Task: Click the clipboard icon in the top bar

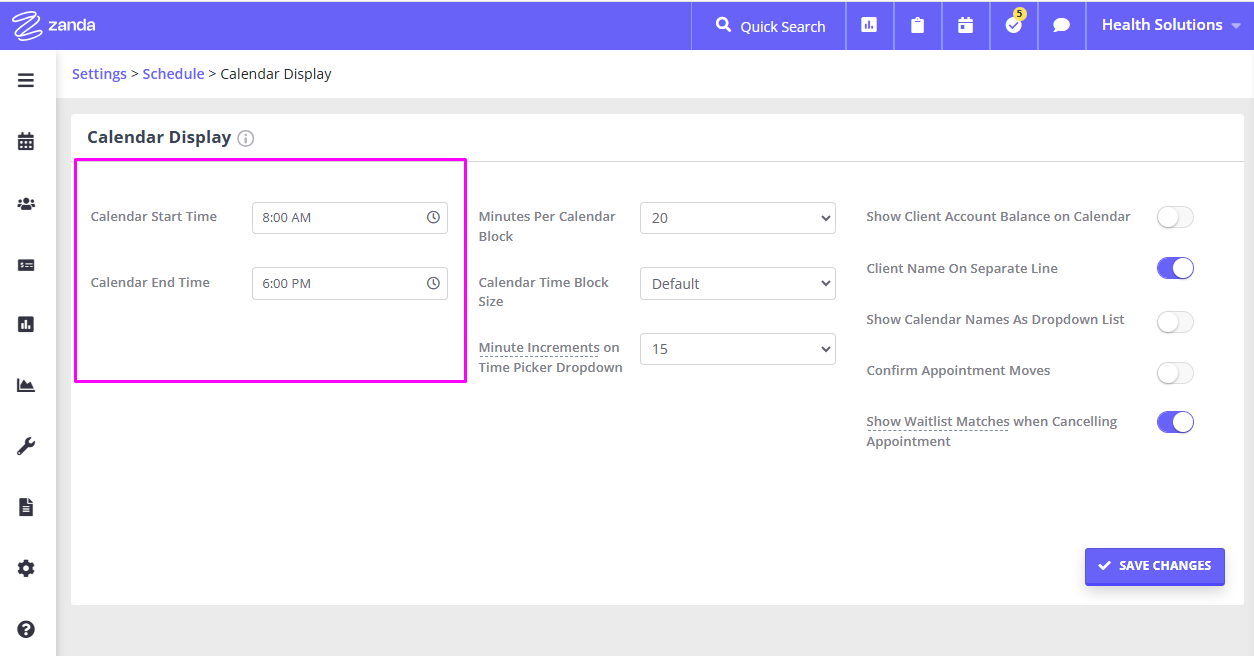Action: 917,25
